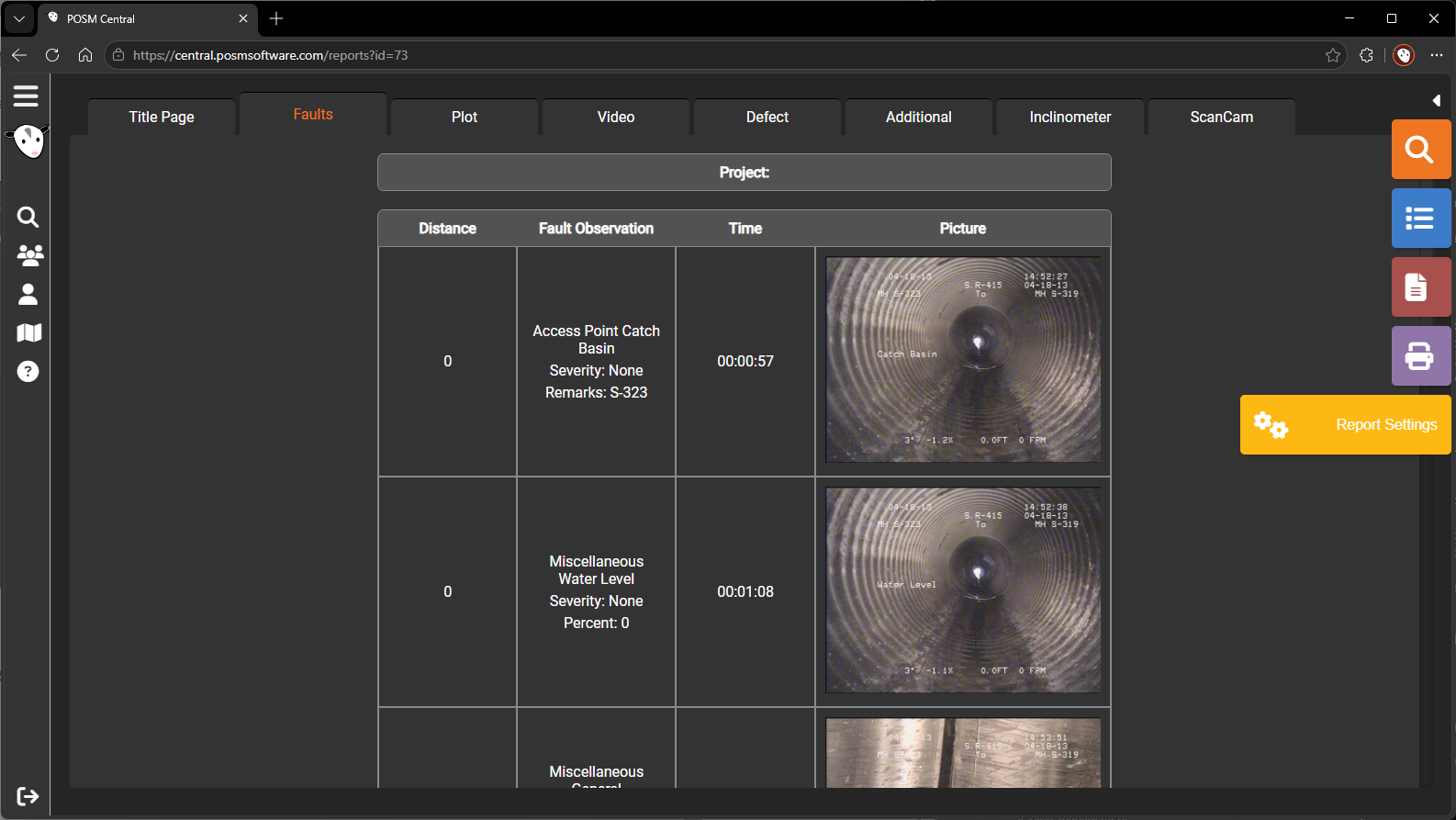This screenshot has height=820, width=1456.
Task: Open the Defect tab
Action: click(x=767, y=117)
